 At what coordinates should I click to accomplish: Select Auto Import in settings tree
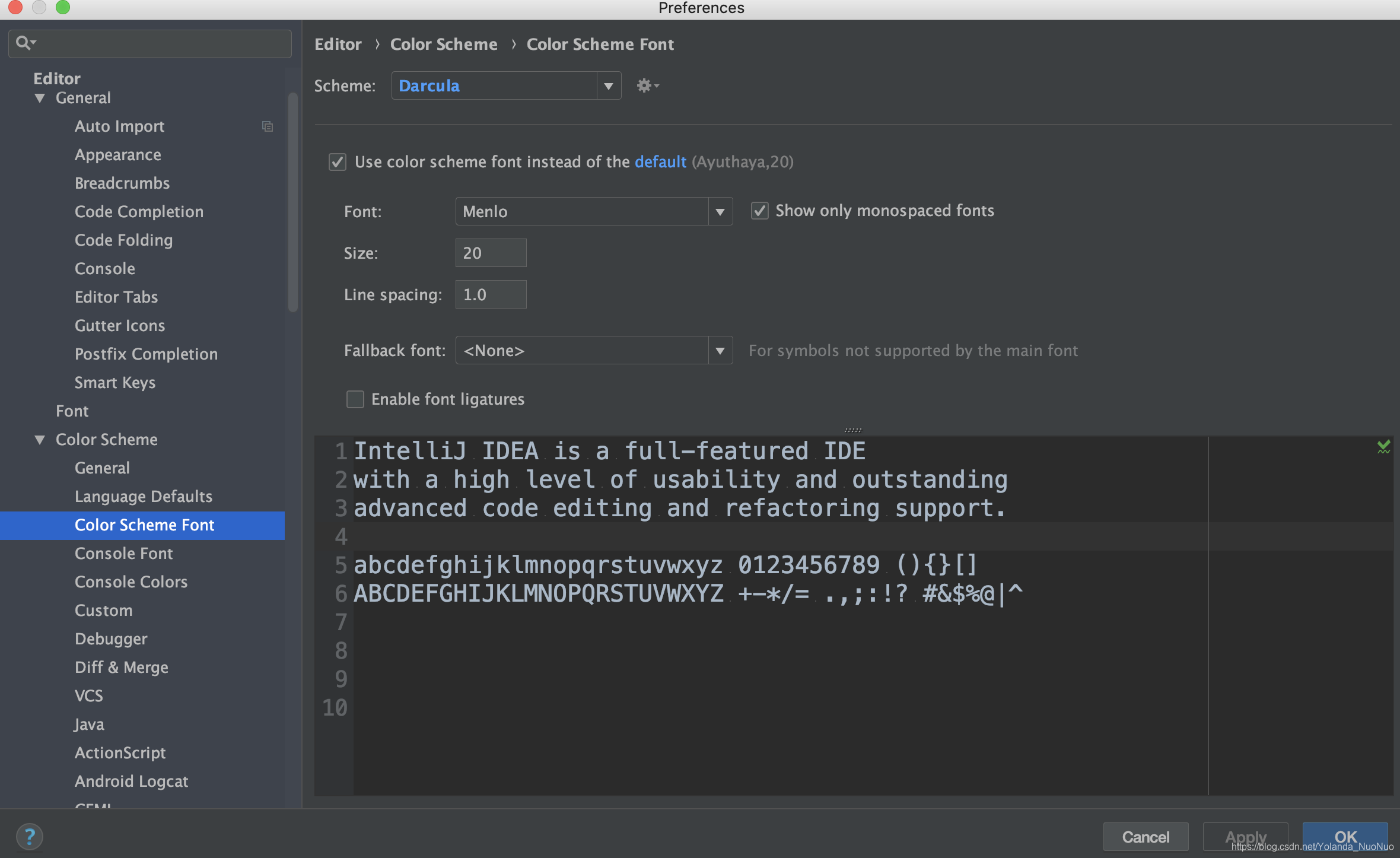click(119, 126)
